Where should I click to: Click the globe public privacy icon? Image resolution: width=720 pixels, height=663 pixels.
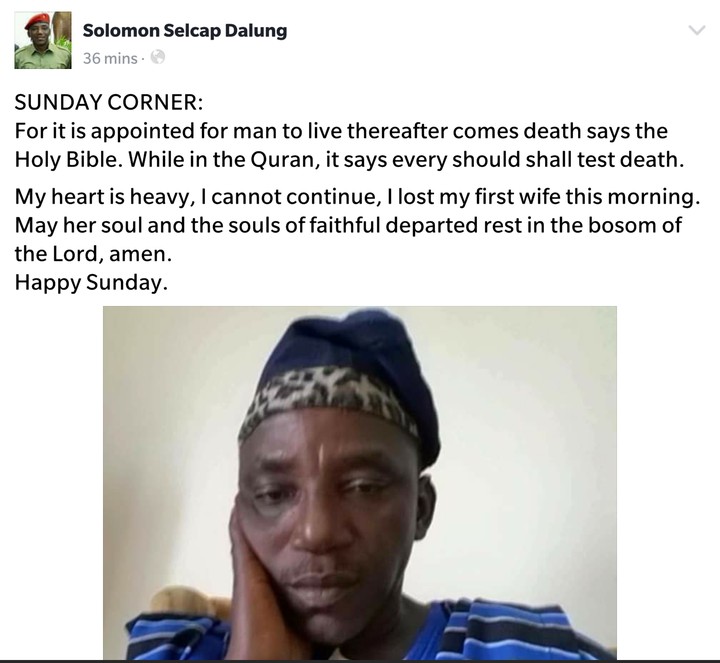click(158, 57)
